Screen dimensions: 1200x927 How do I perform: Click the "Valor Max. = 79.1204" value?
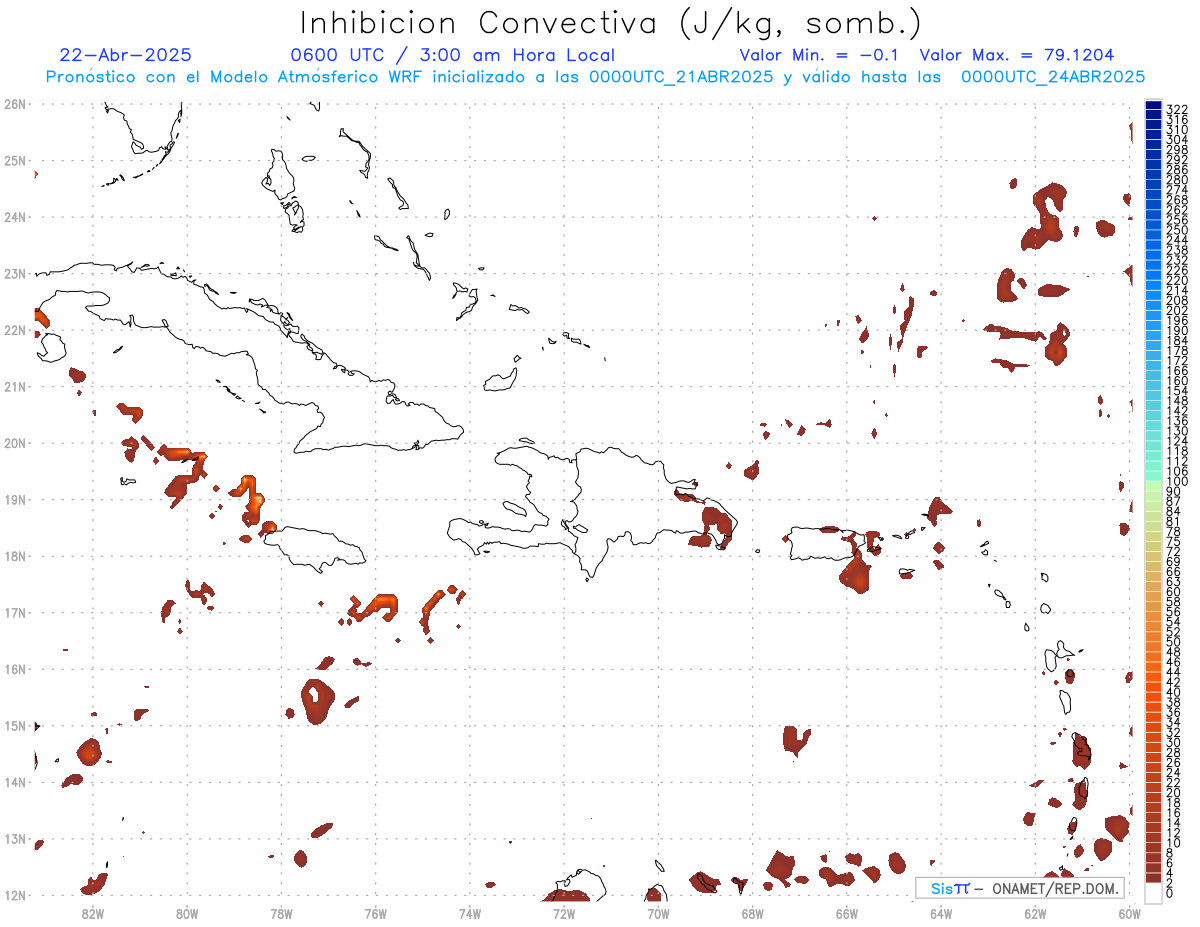[x=1017, y=55]
